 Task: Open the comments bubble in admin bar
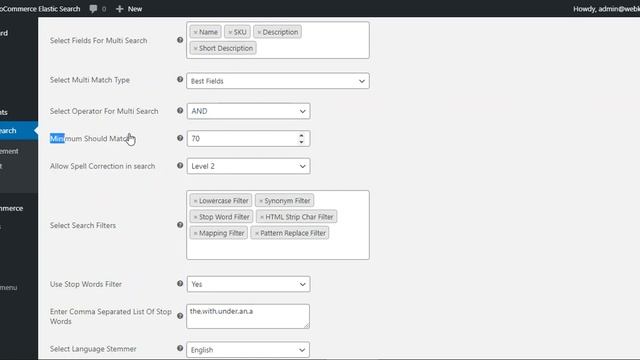[93, 9]
